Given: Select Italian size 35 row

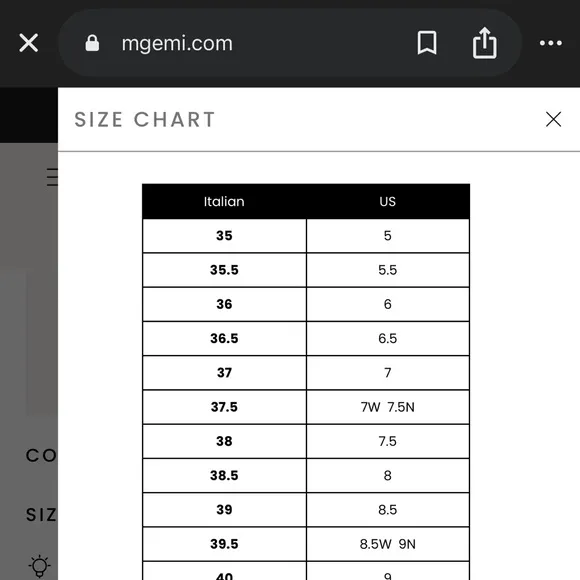Looking at the screenshot, I should [306, 236].
